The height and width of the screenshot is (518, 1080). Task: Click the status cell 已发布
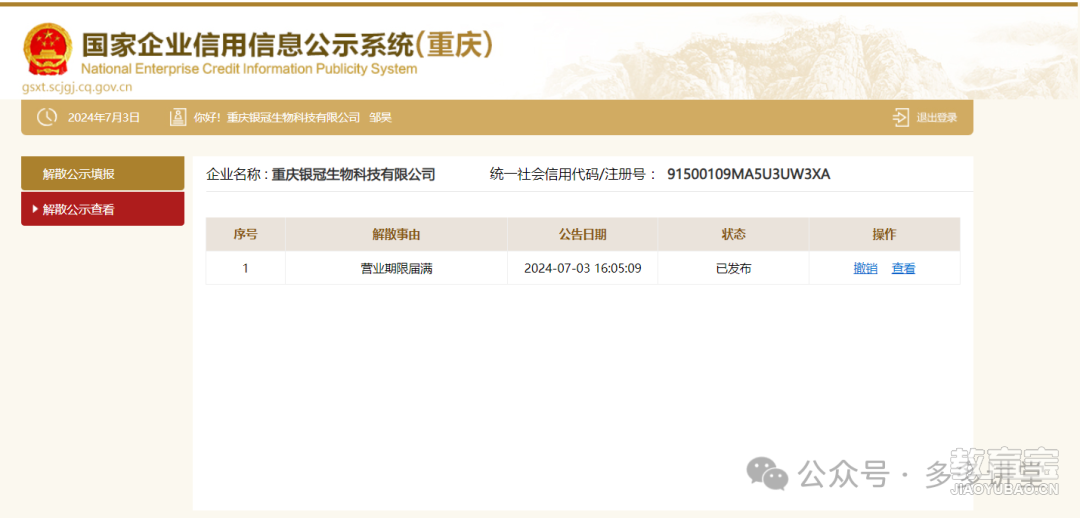point(734,269)
